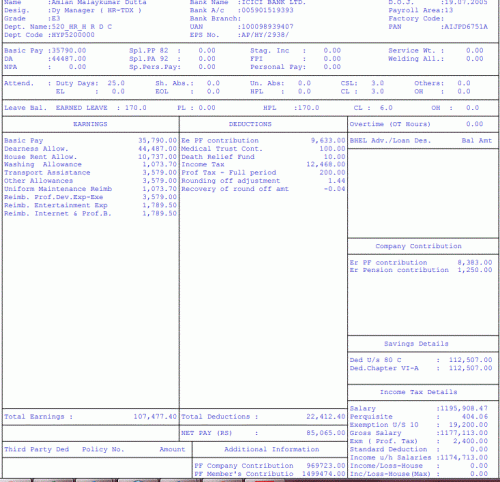This screenshot has width=500, height=482.
Task: Select Dept Code 'HYP5200000'
Action: click(73, 35)
